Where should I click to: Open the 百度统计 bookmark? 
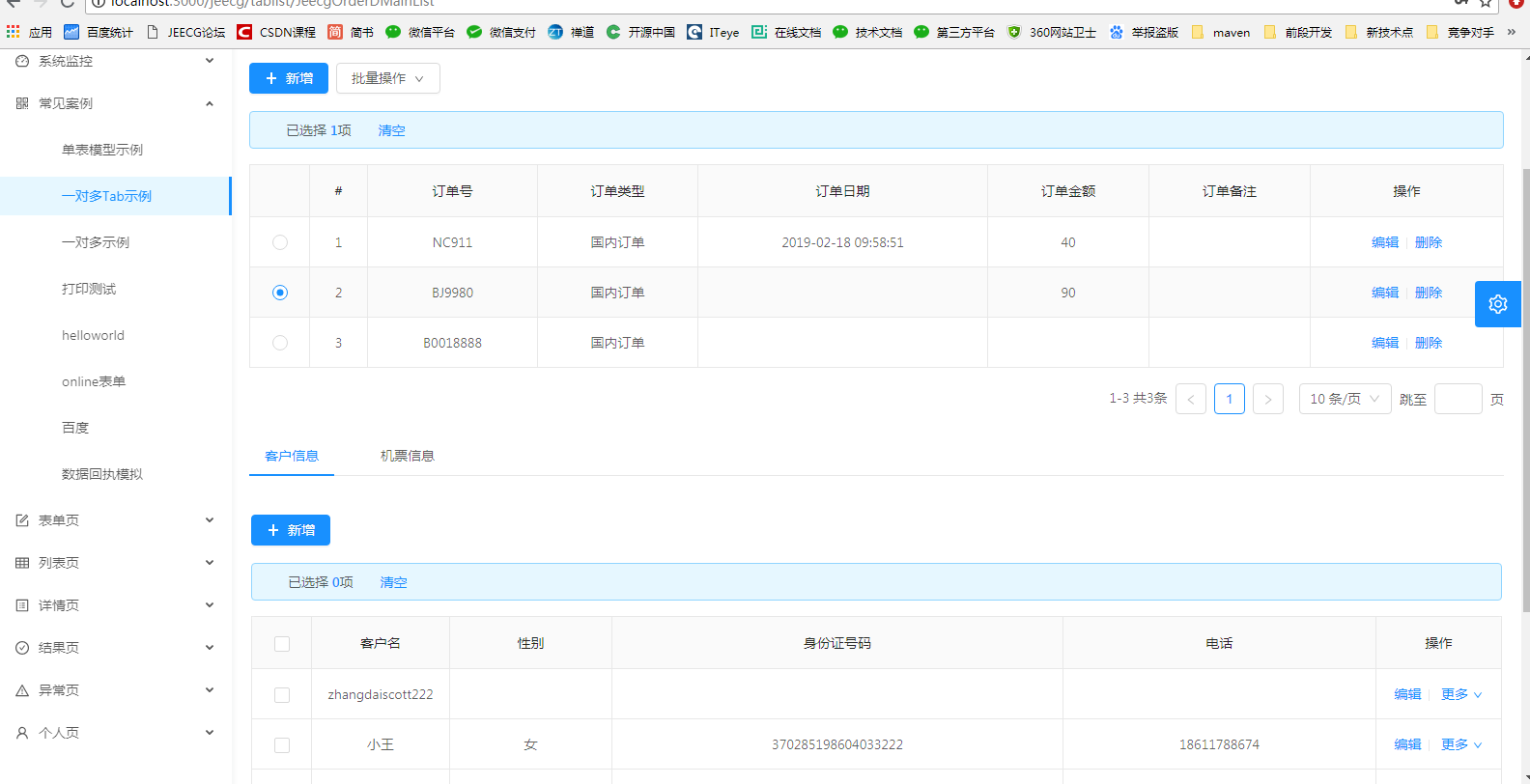point(99,32)
